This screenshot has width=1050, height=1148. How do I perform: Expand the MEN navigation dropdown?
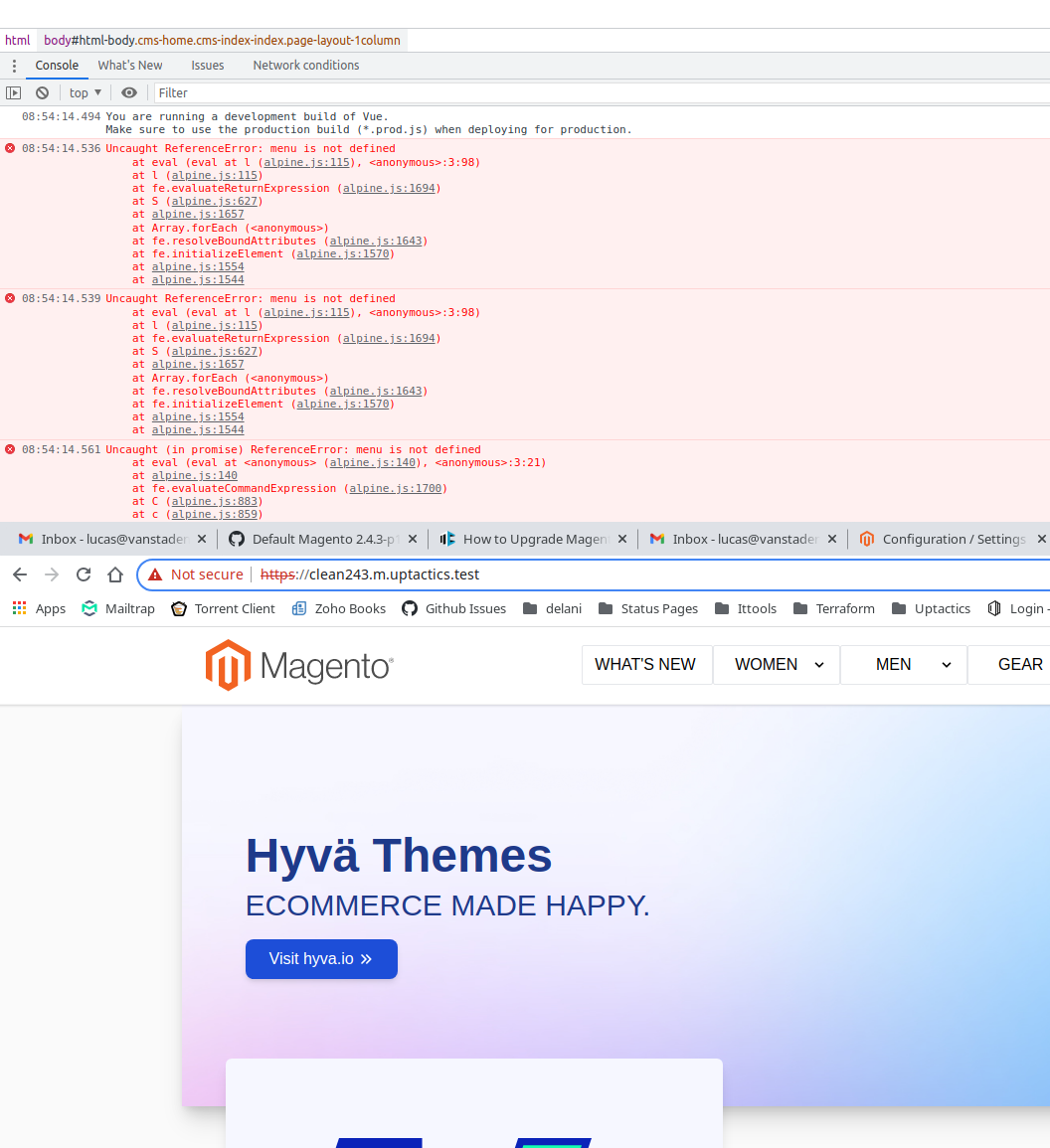pos(903,664)
